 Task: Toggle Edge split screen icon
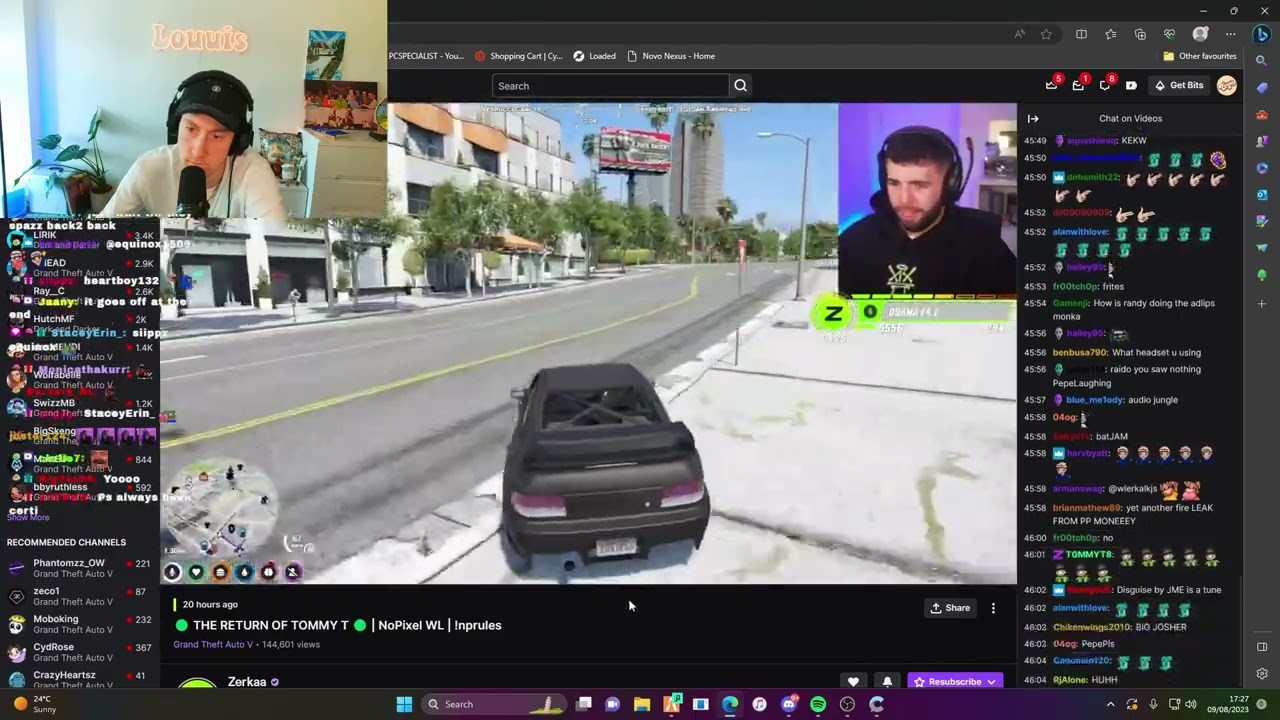tap(1081, 34)
